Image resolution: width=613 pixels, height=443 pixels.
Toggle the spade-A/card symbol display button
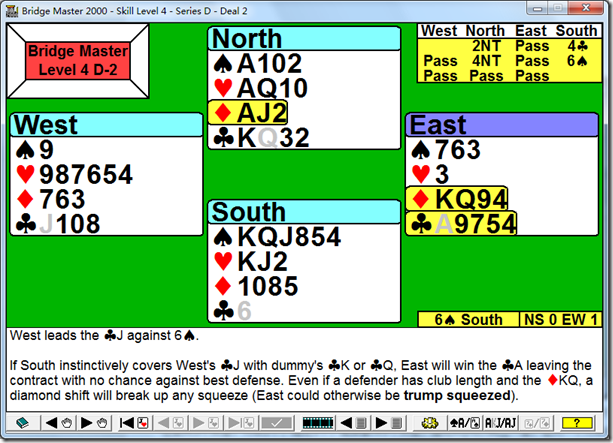465,423
